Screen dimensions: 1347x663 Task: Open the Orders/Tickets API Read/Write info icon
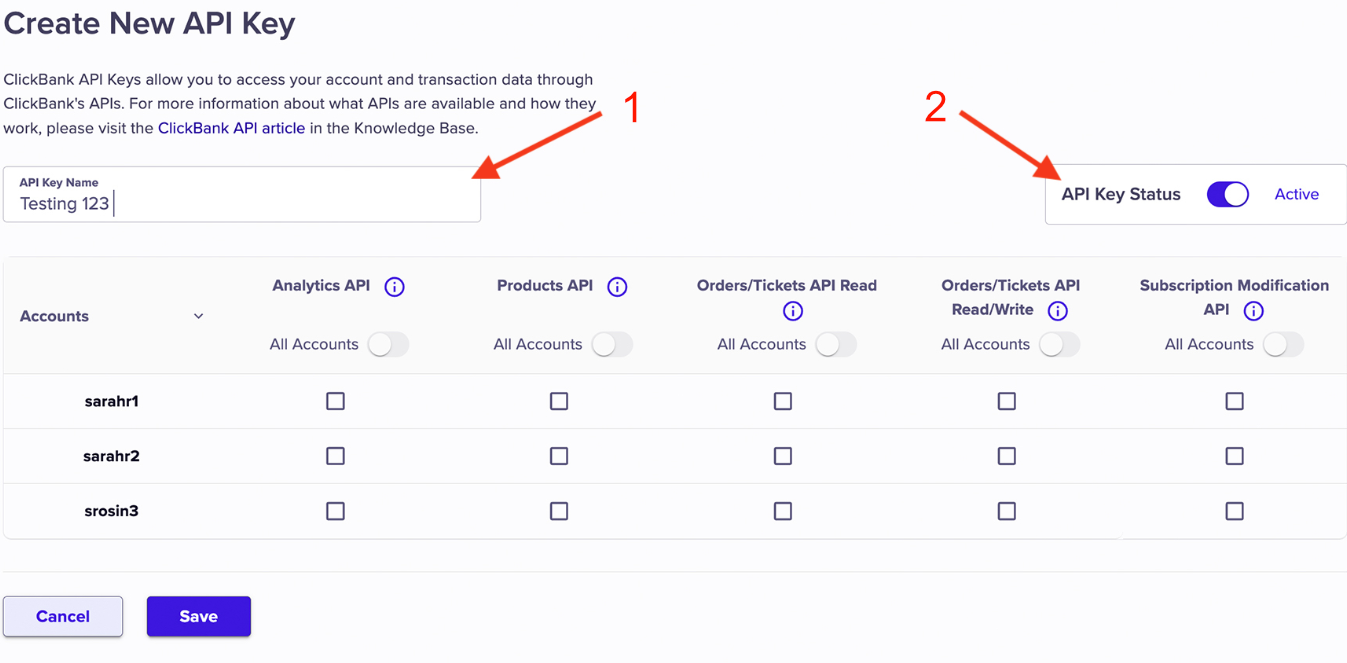[x=1057, y=311]
